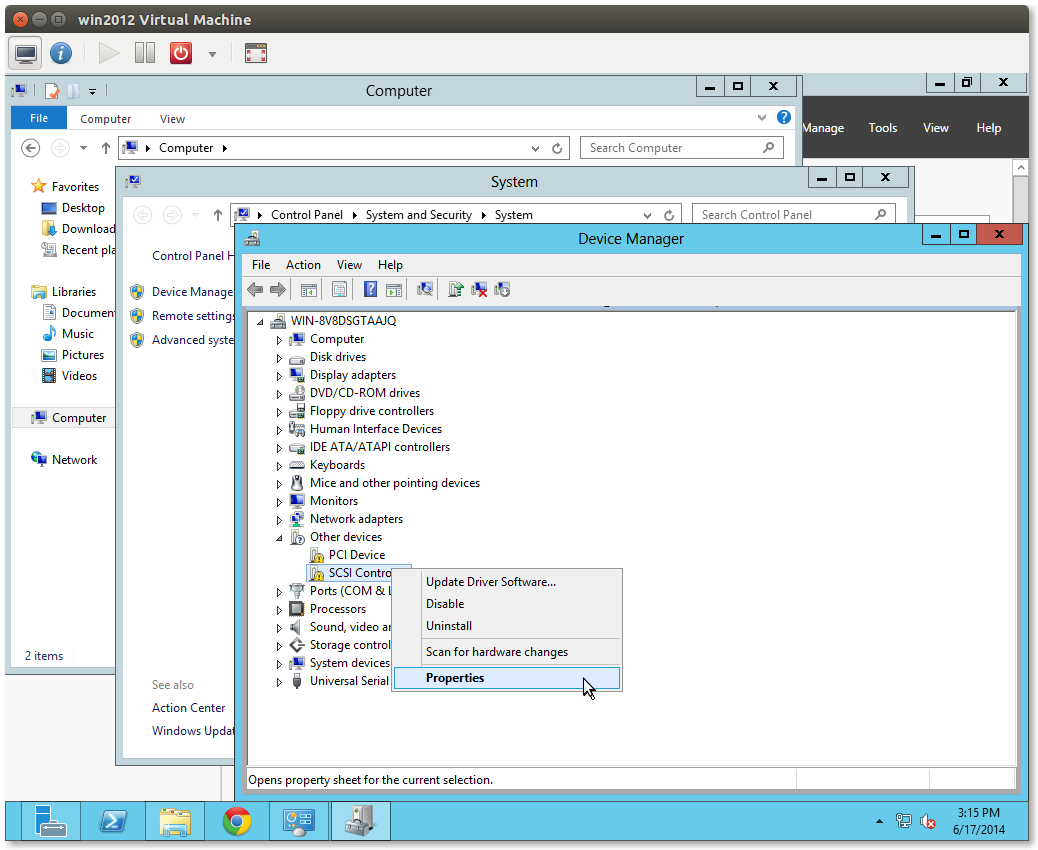Click Forward arrow in Device Manager toolbar
The height and width of the screenshot is (850, 1038).
(278, 289)
